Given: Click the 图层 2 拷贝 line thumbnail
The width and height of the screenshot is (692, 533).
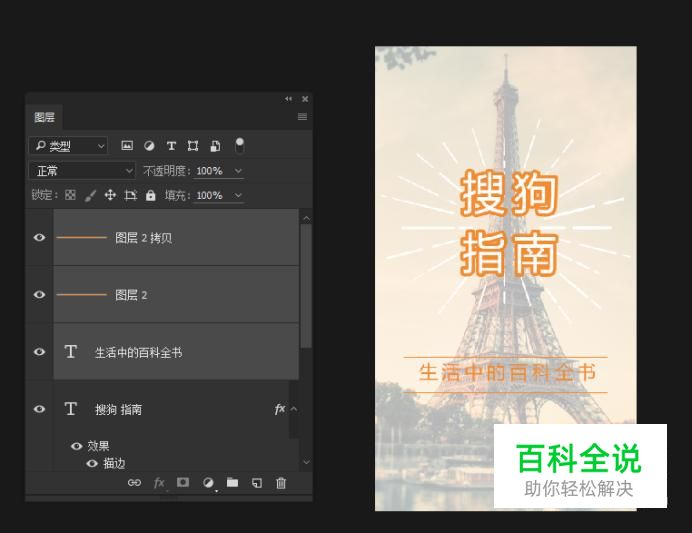Looking at the screenshot, I should pos(82,237).
